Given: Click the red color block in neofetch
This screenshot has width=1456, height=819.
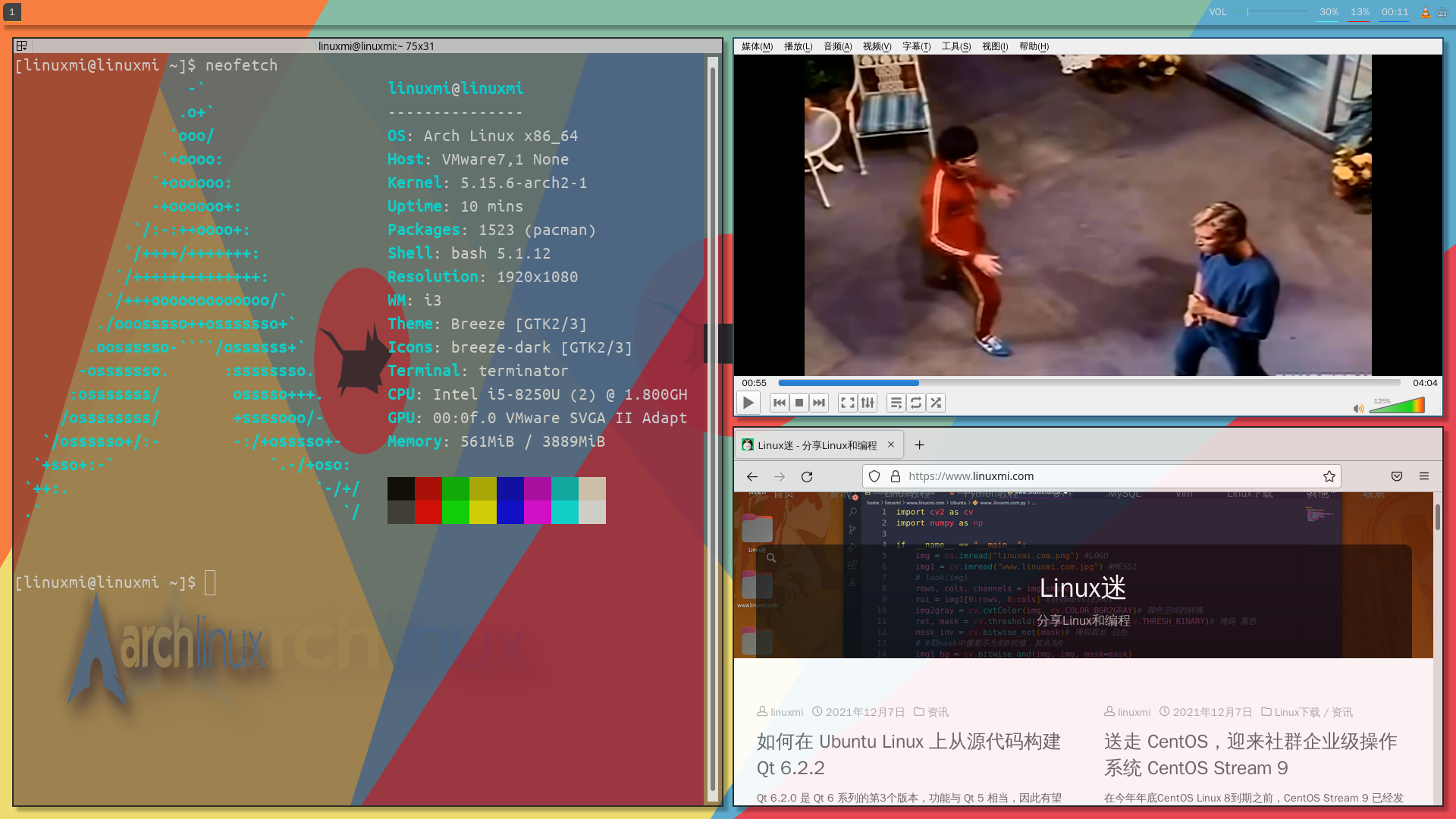Looking at the screenshot, I should tap(428, 500).
